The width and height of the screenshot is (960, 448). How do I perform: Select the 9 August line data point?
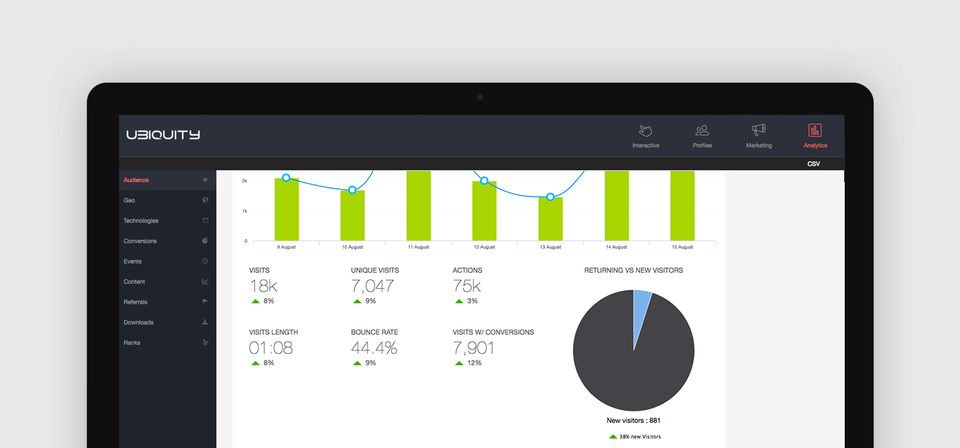pyautogui.click(x=286, y=177)
